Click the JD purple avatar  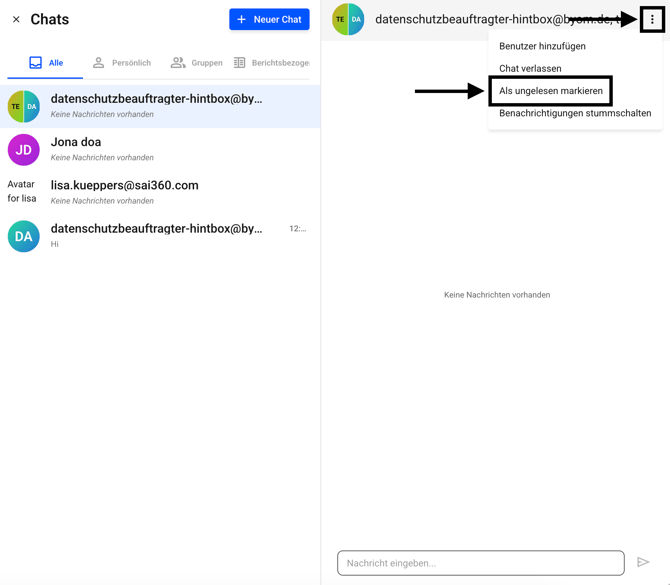tap(23, 150)
